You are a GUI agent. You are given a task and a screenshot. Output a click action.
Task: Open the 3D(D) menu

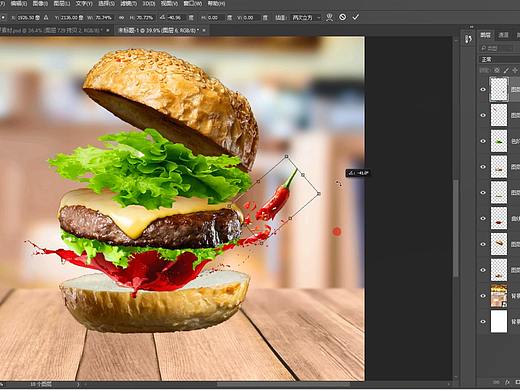click(x=149, y=4)
